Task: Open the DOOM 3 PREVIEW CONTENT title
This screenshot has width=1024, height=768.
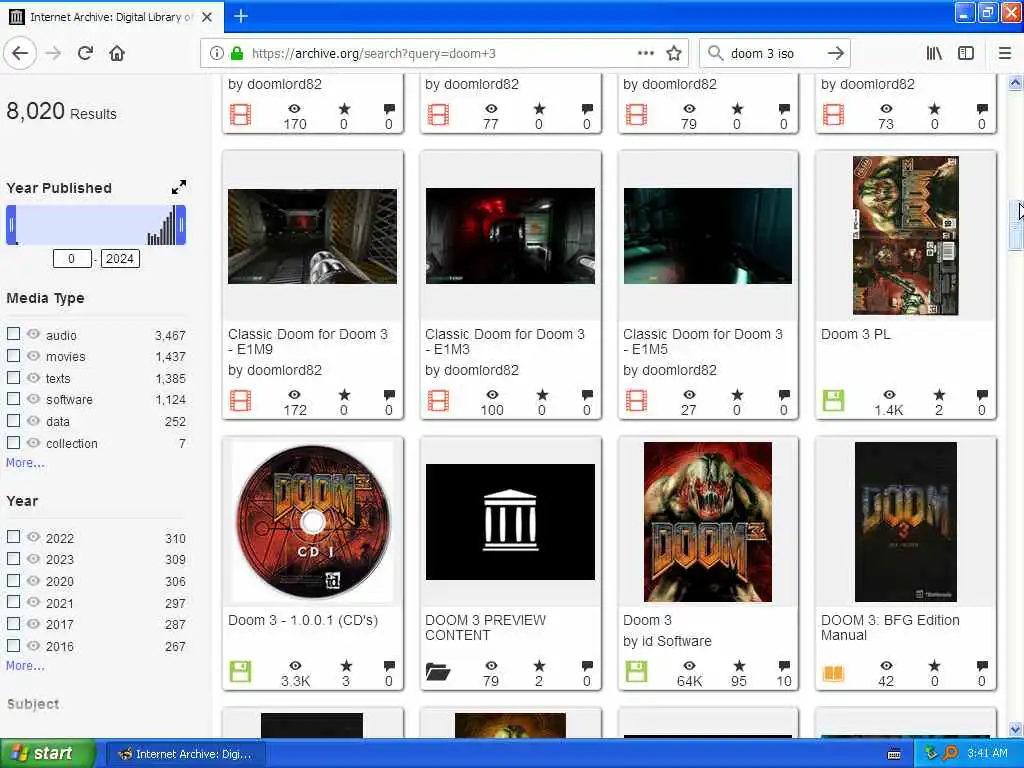Action: tap(485, 628)
